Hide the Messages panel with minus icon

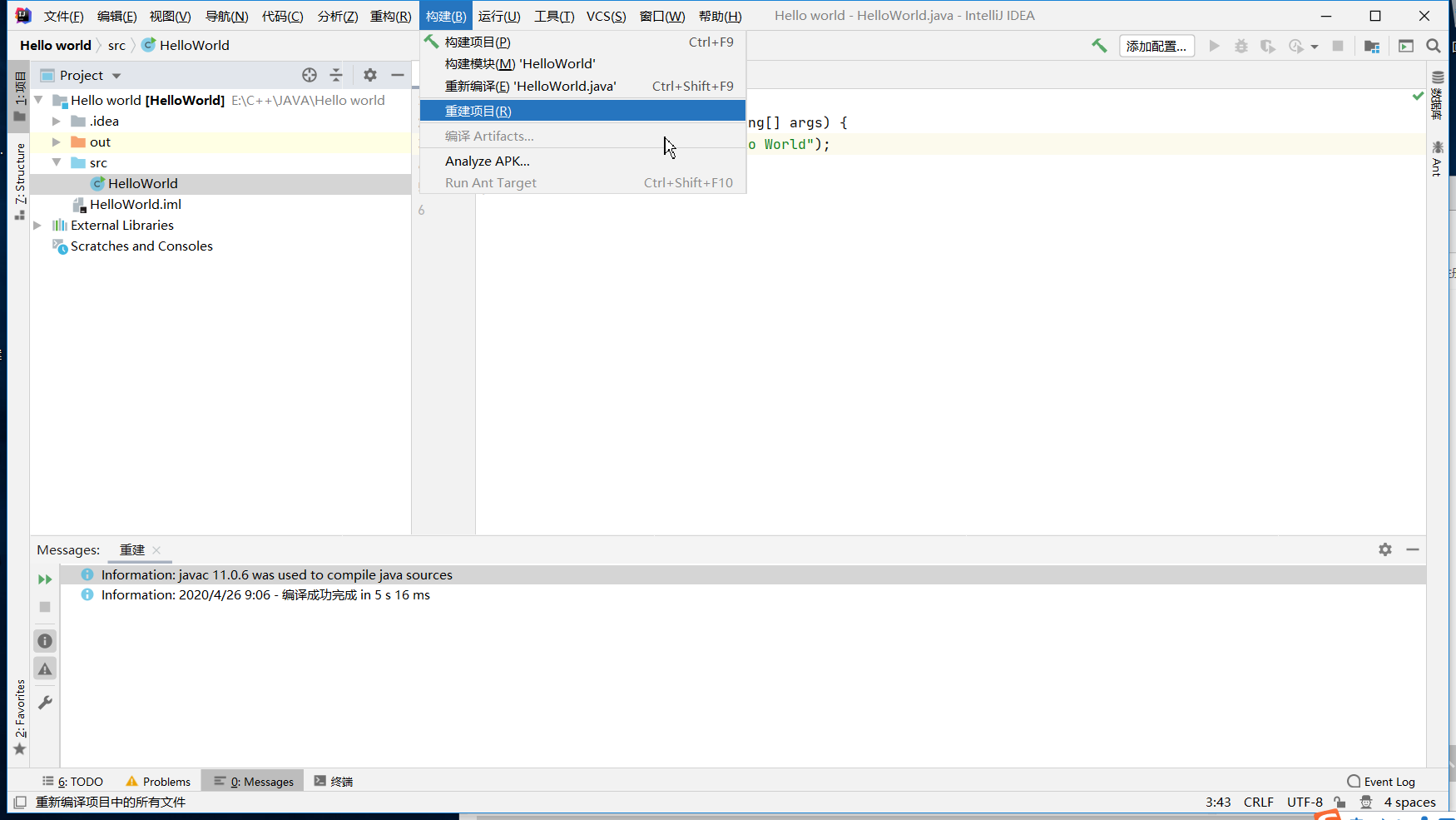[1413, 549]
